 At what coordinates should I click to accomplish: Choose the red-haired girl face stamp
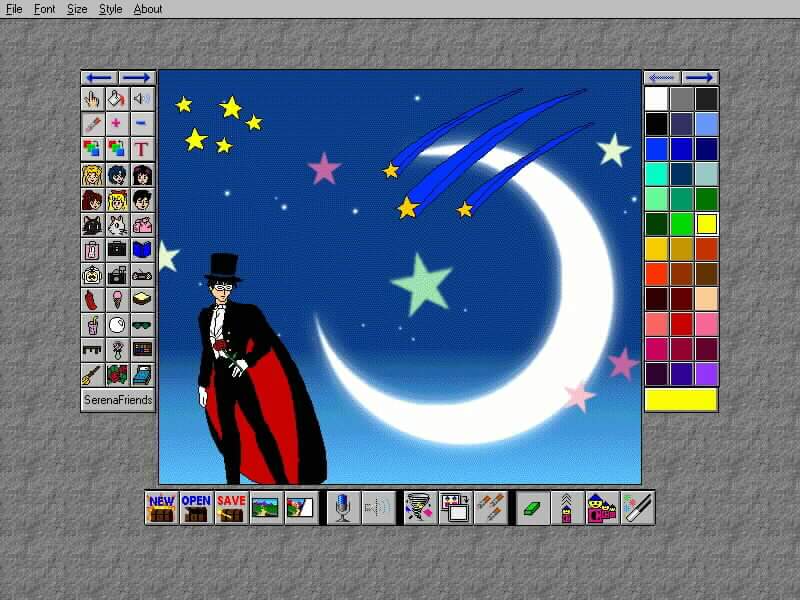92,200
